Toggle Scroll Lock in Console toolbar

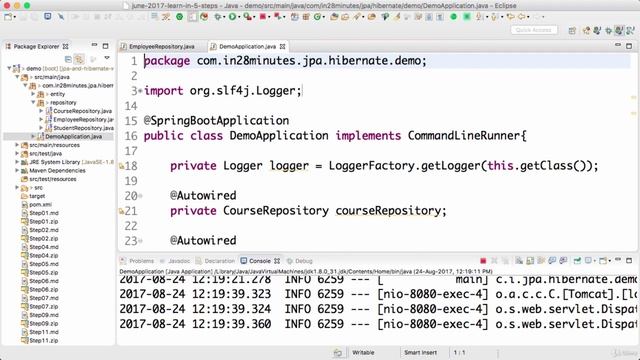pos(530,260)
